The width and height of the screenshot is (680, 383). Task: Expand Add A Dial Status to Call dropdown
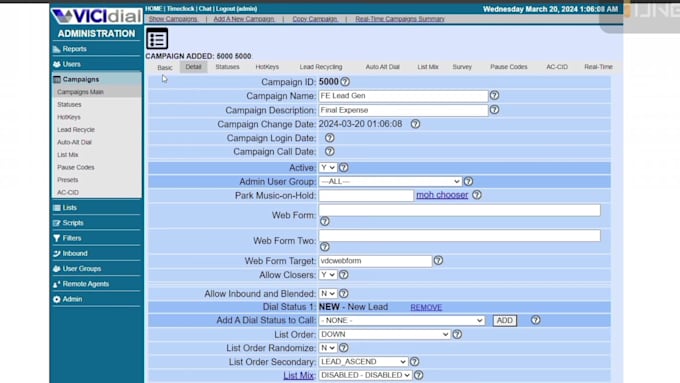[402, 321]
